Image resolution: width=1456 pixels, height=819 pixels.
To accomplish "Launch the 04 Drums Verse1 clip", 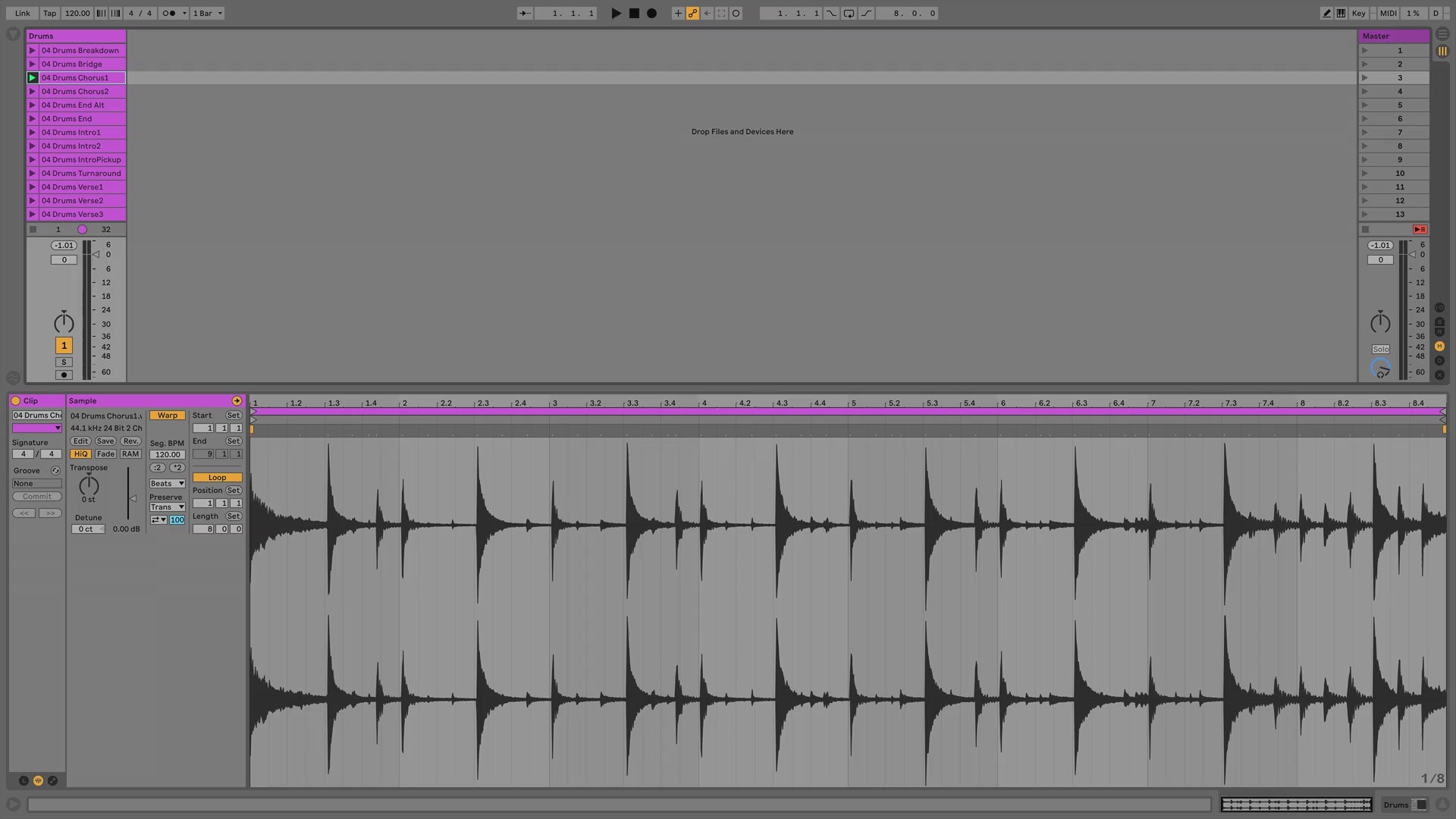I will coord(33,187).
